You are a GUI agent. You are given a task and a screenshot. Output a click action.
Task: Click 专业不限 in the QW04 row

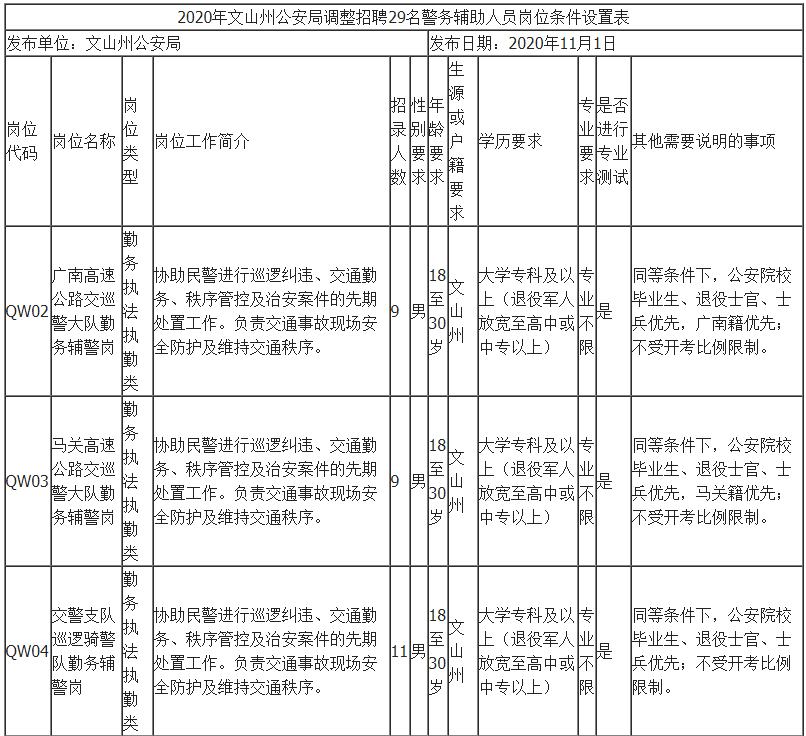tap(587, 651)
